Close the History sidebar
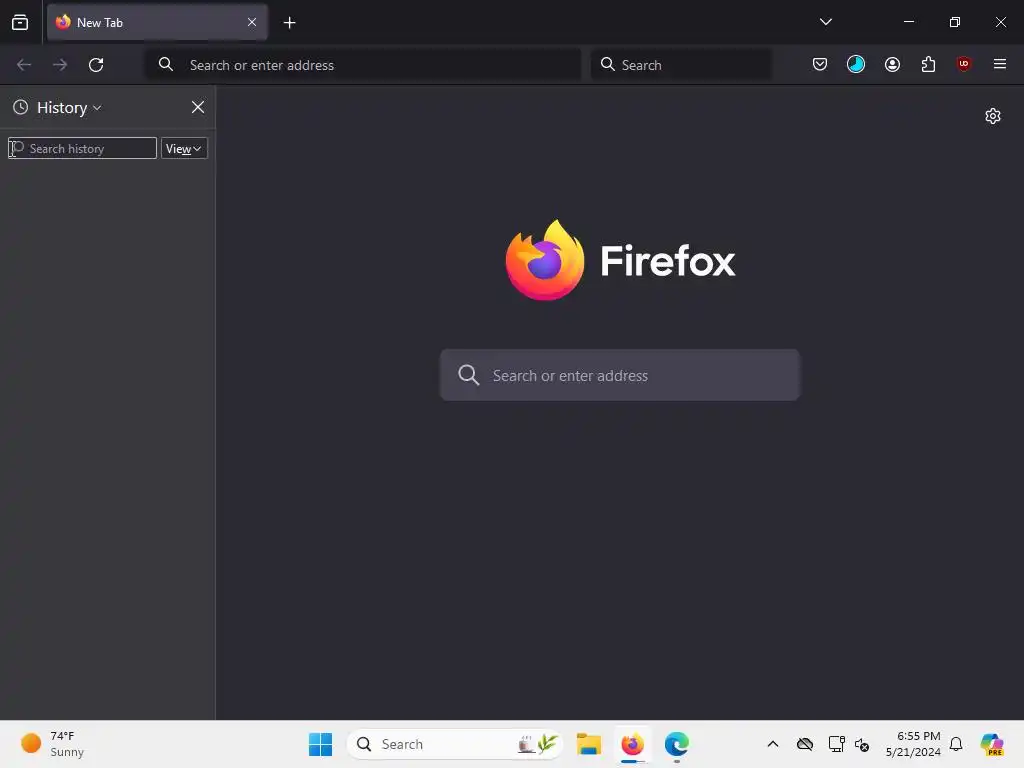The image size is (1024, 768). click(198, 107)
